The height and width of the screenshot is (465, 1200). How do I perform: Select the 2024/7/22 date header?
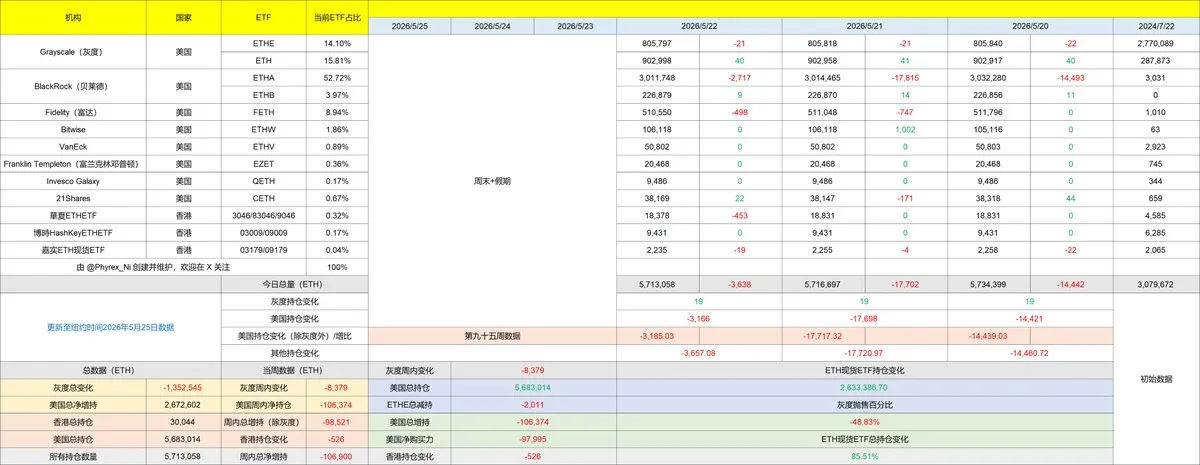tap(1156, 26)
